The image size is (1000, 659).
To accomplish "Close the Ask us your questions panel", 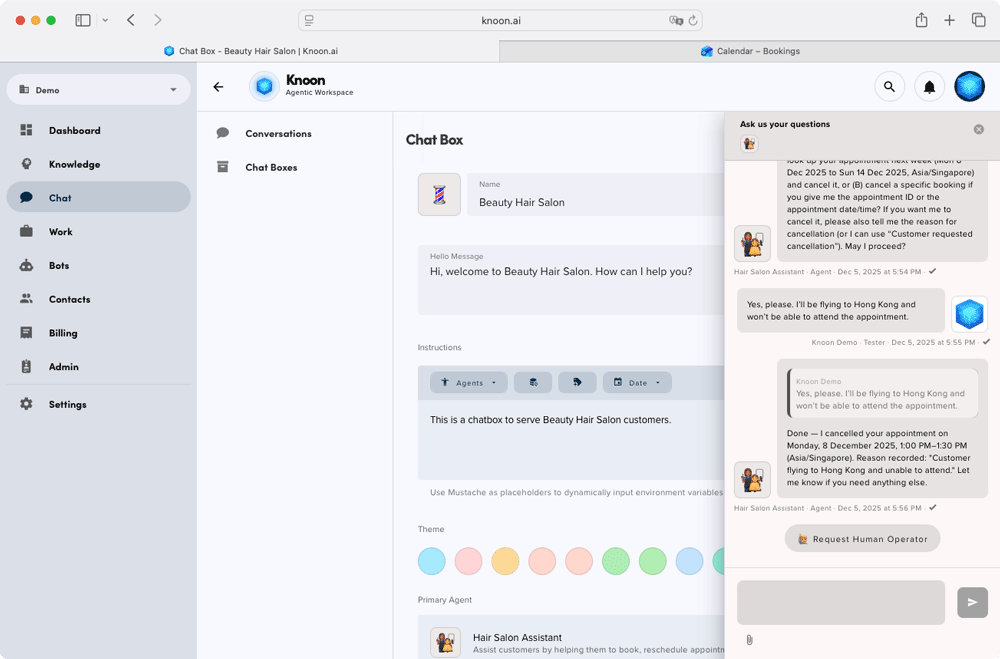I will pyautogui.click(x=979, y=129).
